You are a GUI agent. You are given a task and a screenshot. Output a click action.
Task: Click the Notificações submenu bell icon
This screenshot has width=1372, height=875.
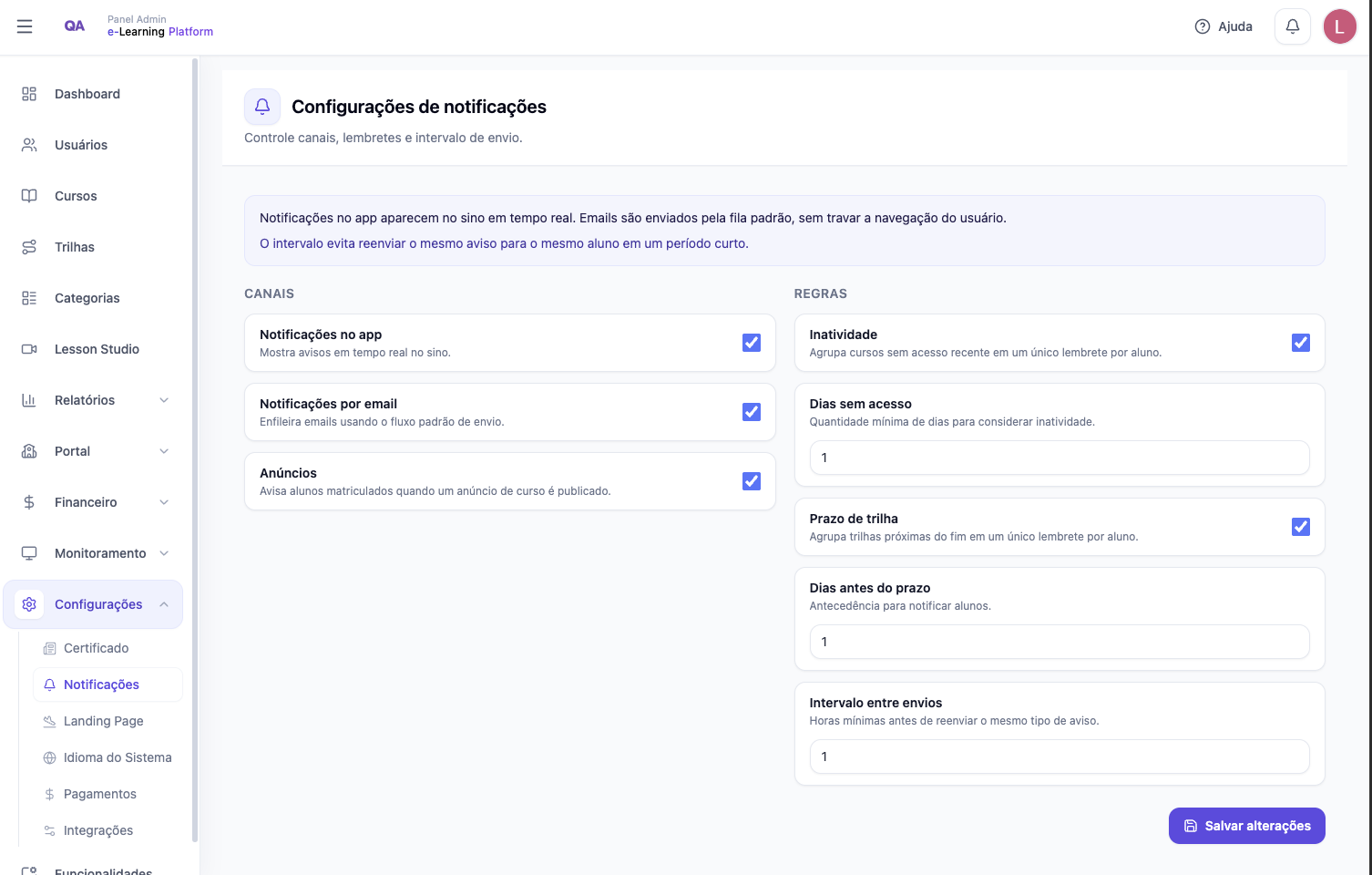tap(50, 685)
